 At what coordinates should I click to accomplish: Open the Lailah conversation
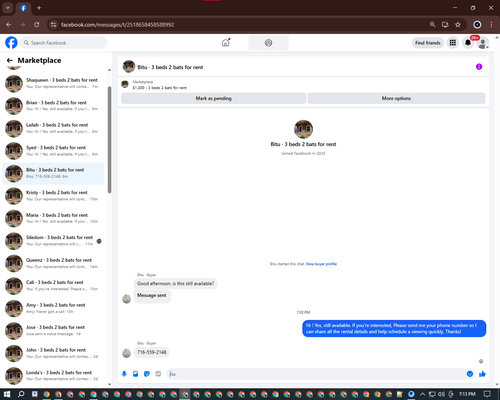[x=53, y=128]
